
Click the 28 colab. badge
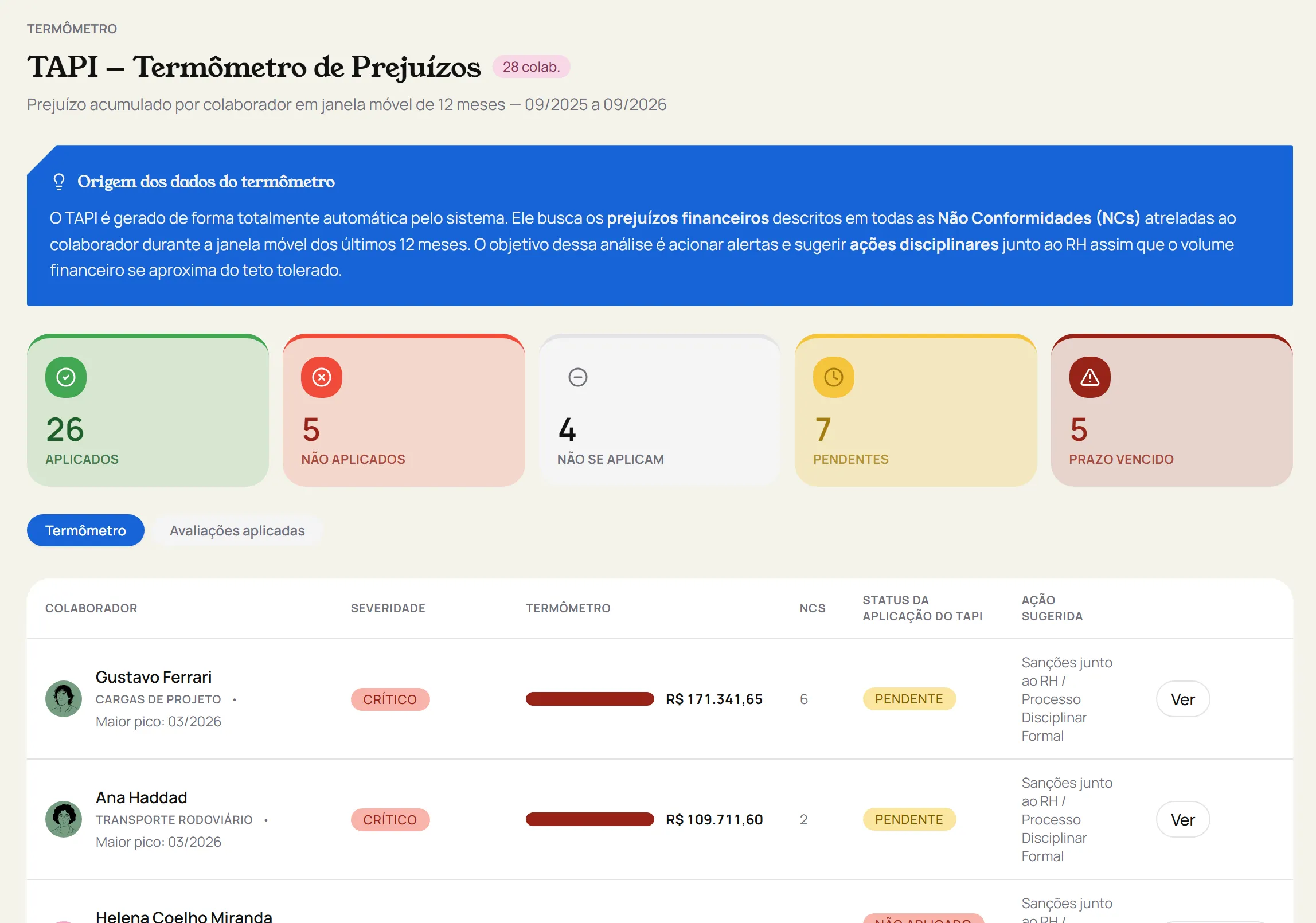(531, 67)
